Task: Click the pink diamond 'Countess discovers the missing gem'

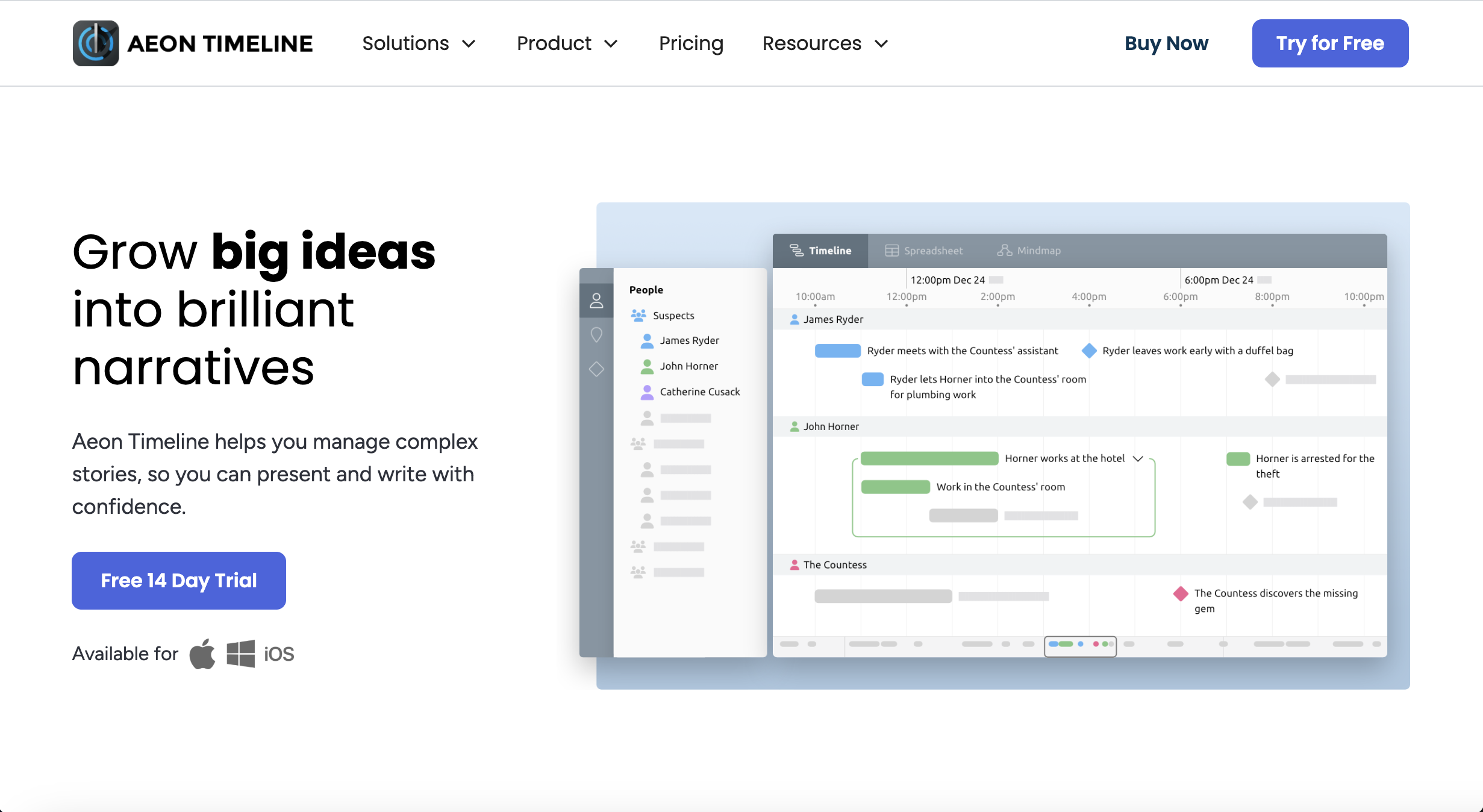Action: [1181, 593]
